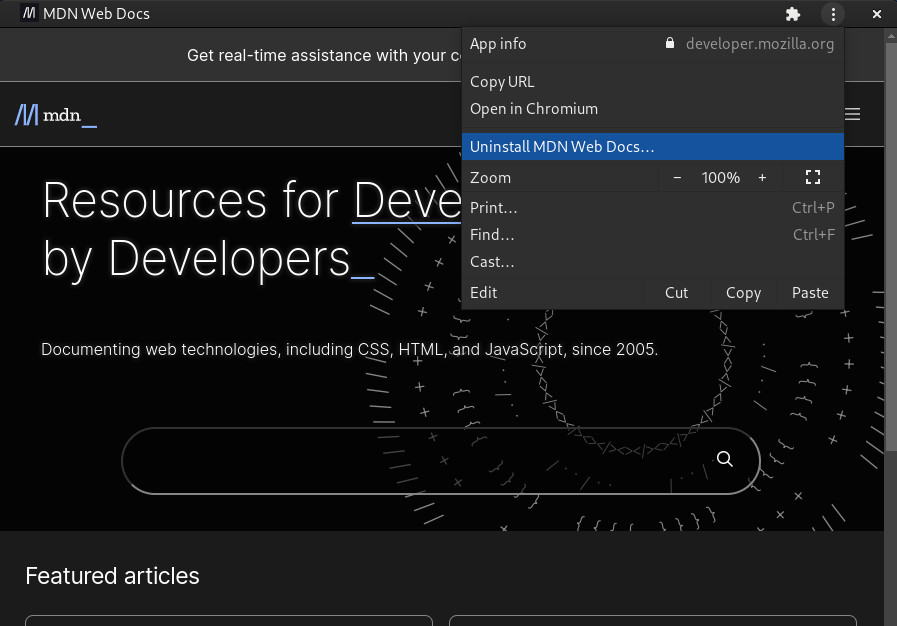Choose Uninstall MDN Web Docs…
The height and width of the screenshot is (626, 897).
pos(652,146)
